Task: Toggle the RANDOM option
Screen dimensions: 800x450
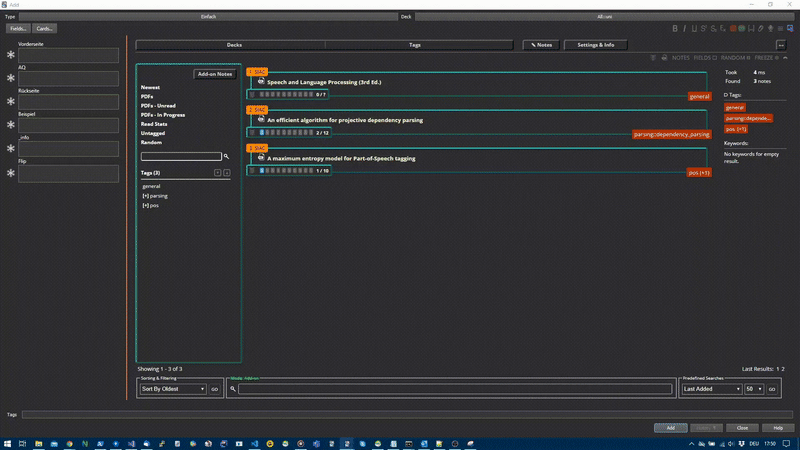Action: pos(735,58)
